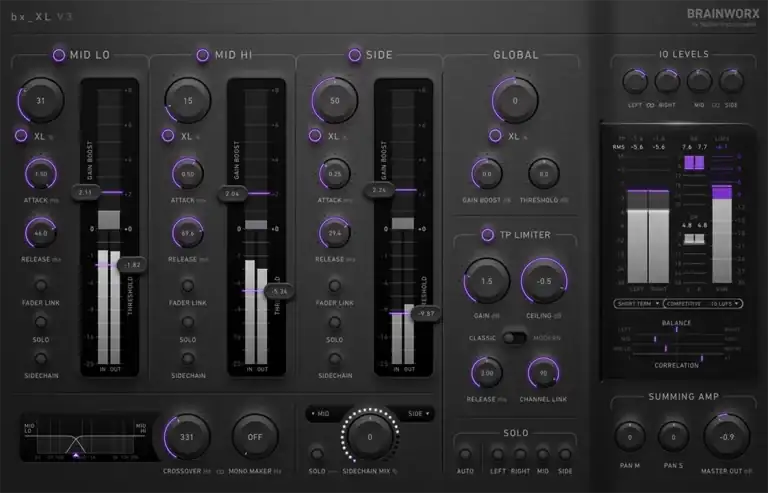Click the Global Threshold knob

tap(544, 174)
